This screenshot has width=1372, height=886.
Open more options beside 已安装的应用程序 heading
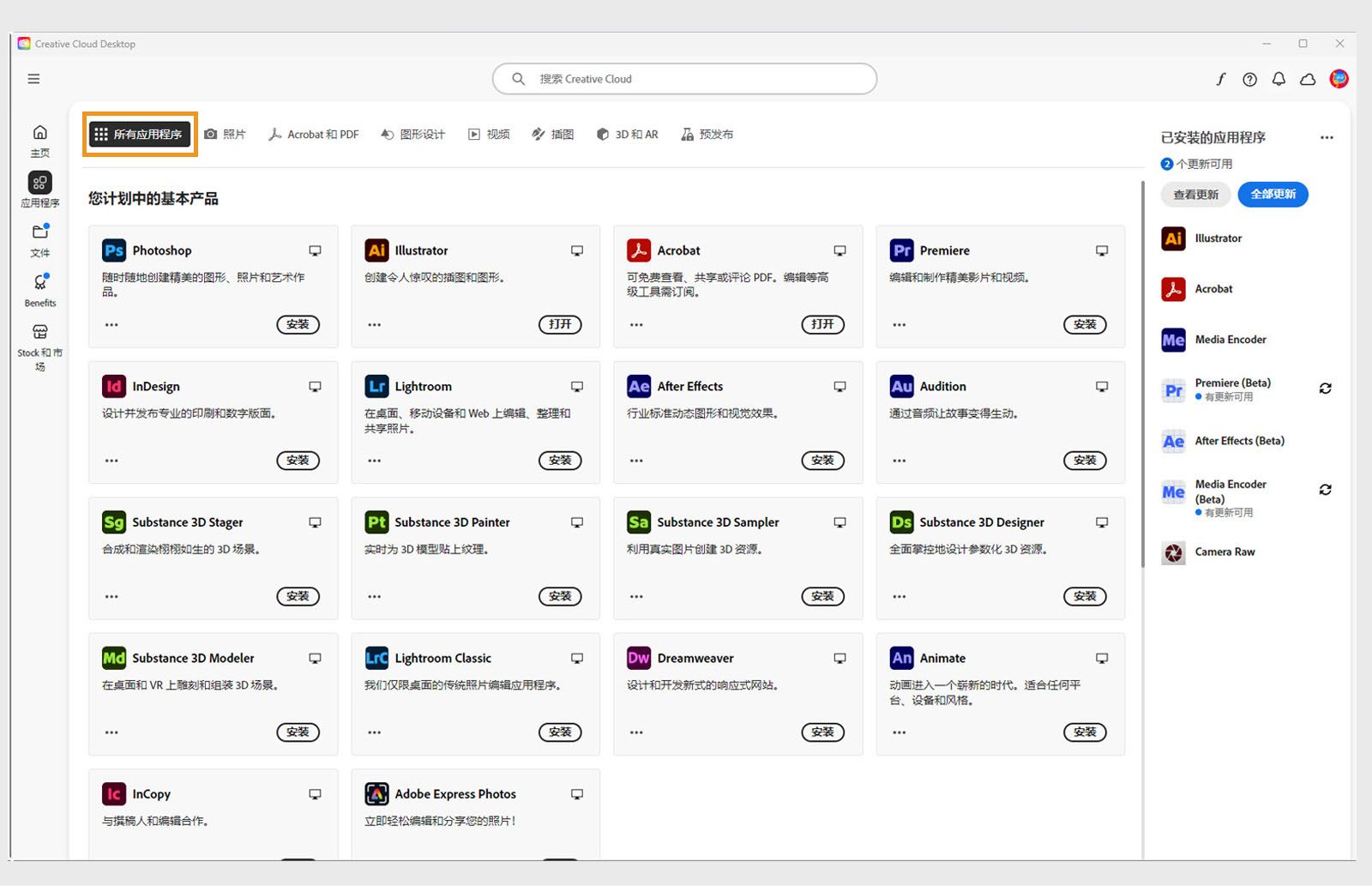click(1327, 137)
